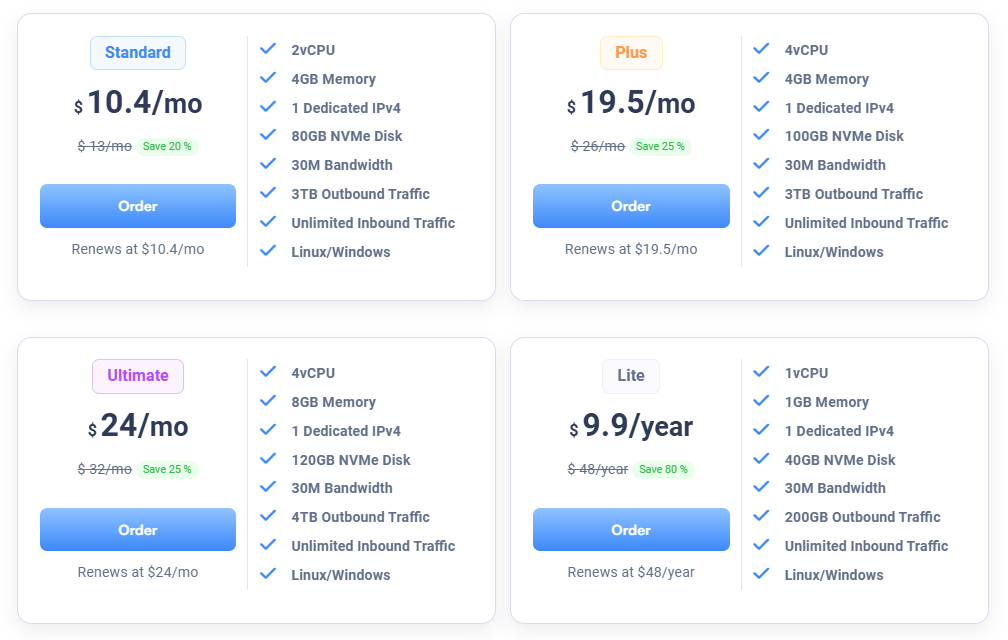Click Renews at $48/year text

[x=631, y=572]
